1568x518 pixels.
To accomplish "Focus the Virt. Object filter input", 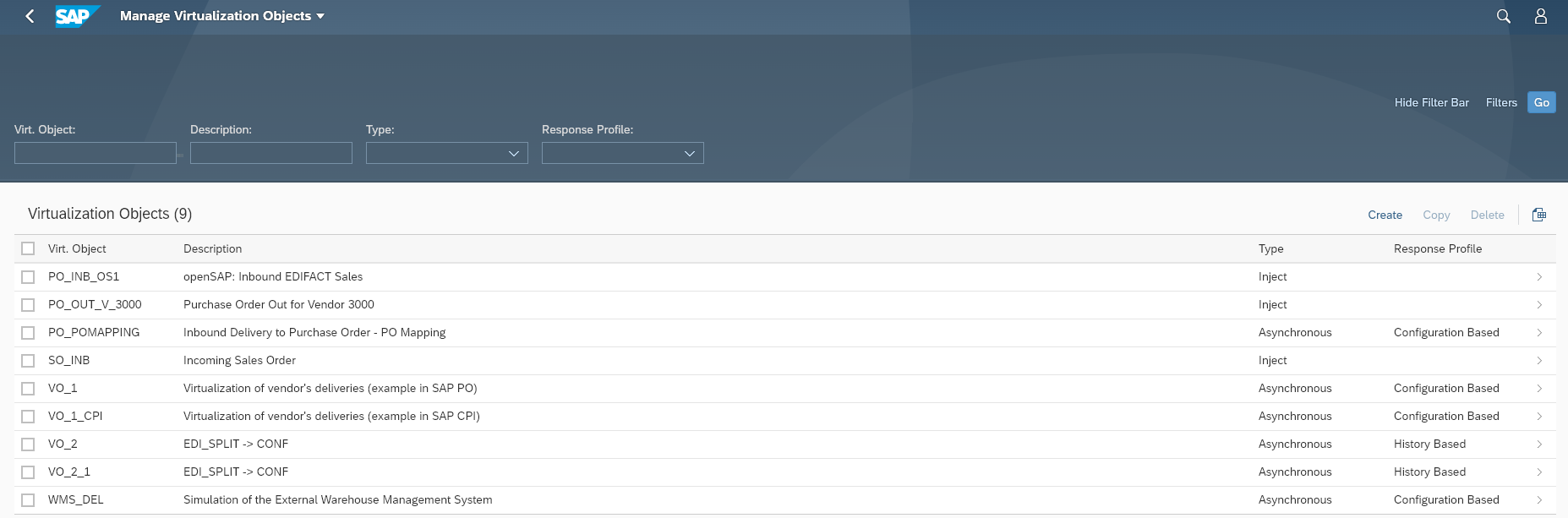I will coord(95,153).
